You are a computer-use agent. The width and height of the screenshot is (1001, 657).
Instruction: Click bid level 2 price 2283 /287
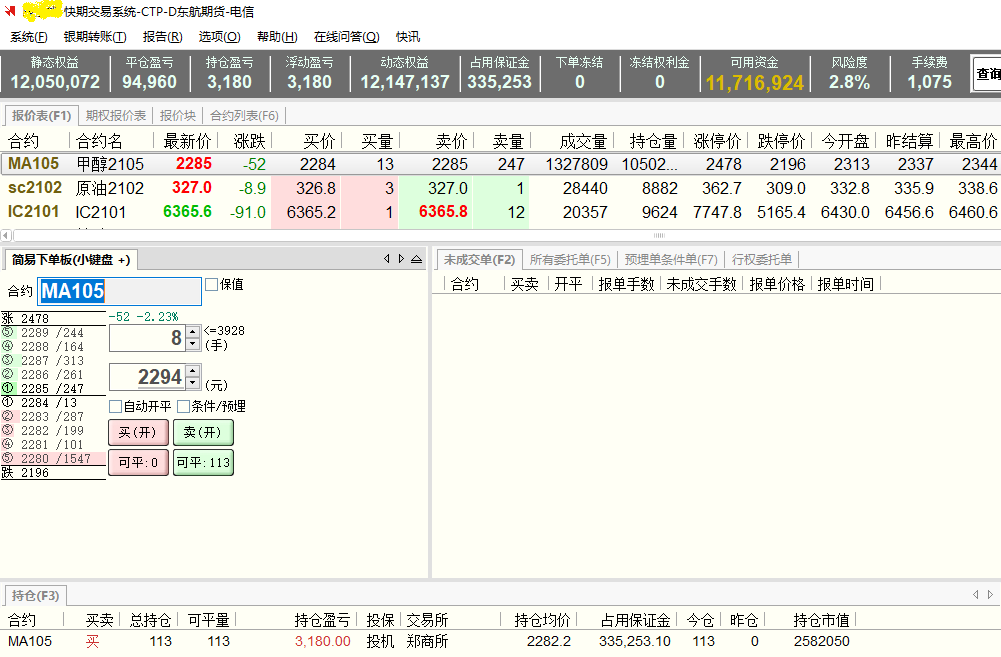(x=53, y=416)
